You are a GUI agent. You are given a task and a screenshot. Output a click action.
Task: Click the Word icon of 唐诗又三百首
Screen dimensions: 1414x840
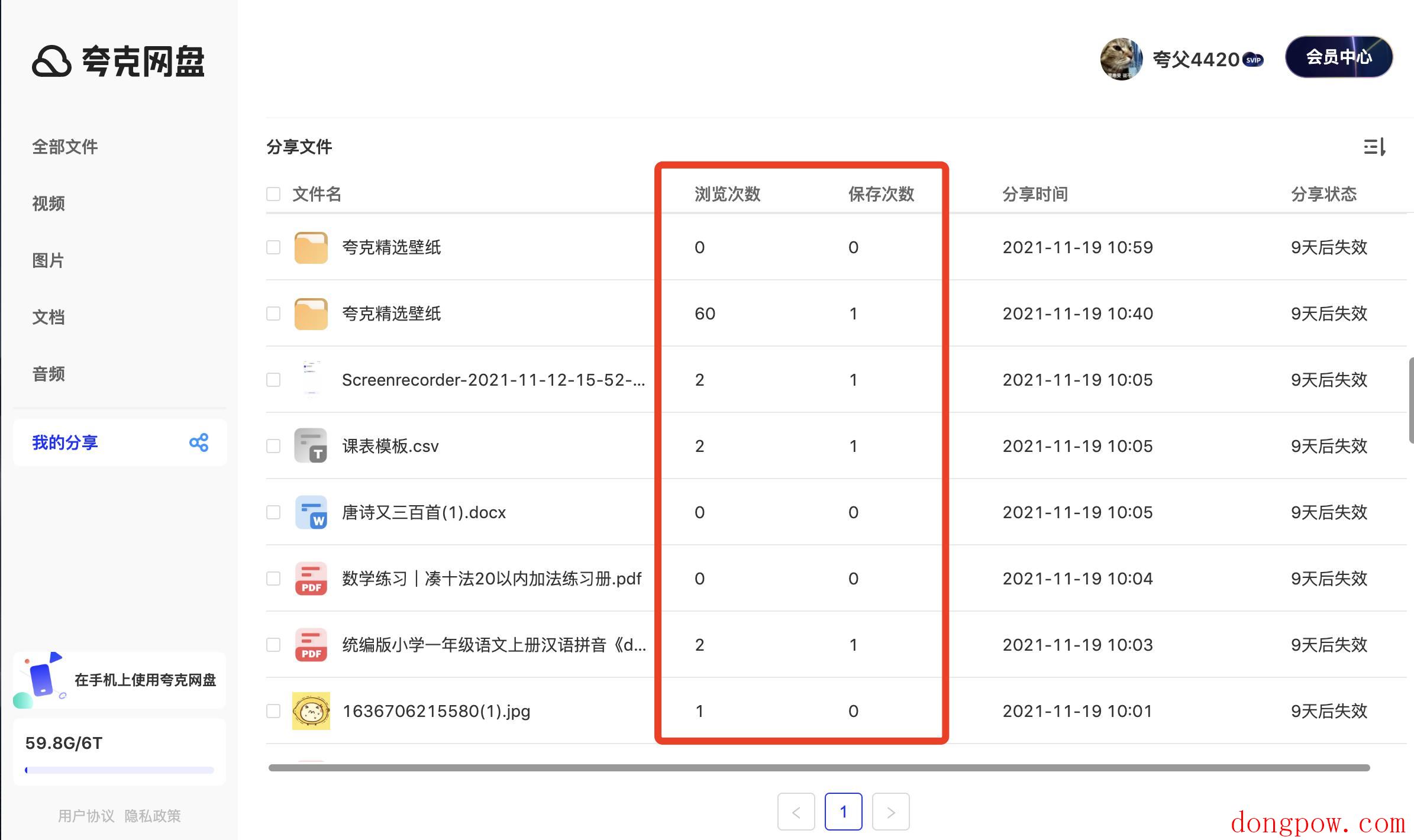[x=311, y=512]
